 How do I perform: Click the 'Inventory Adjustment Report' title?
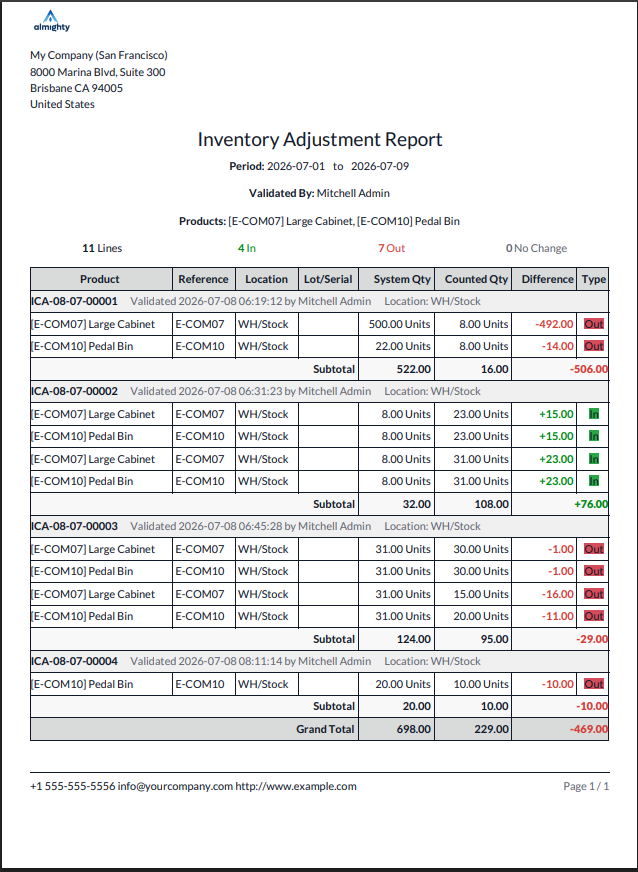[x=320, y=139]
